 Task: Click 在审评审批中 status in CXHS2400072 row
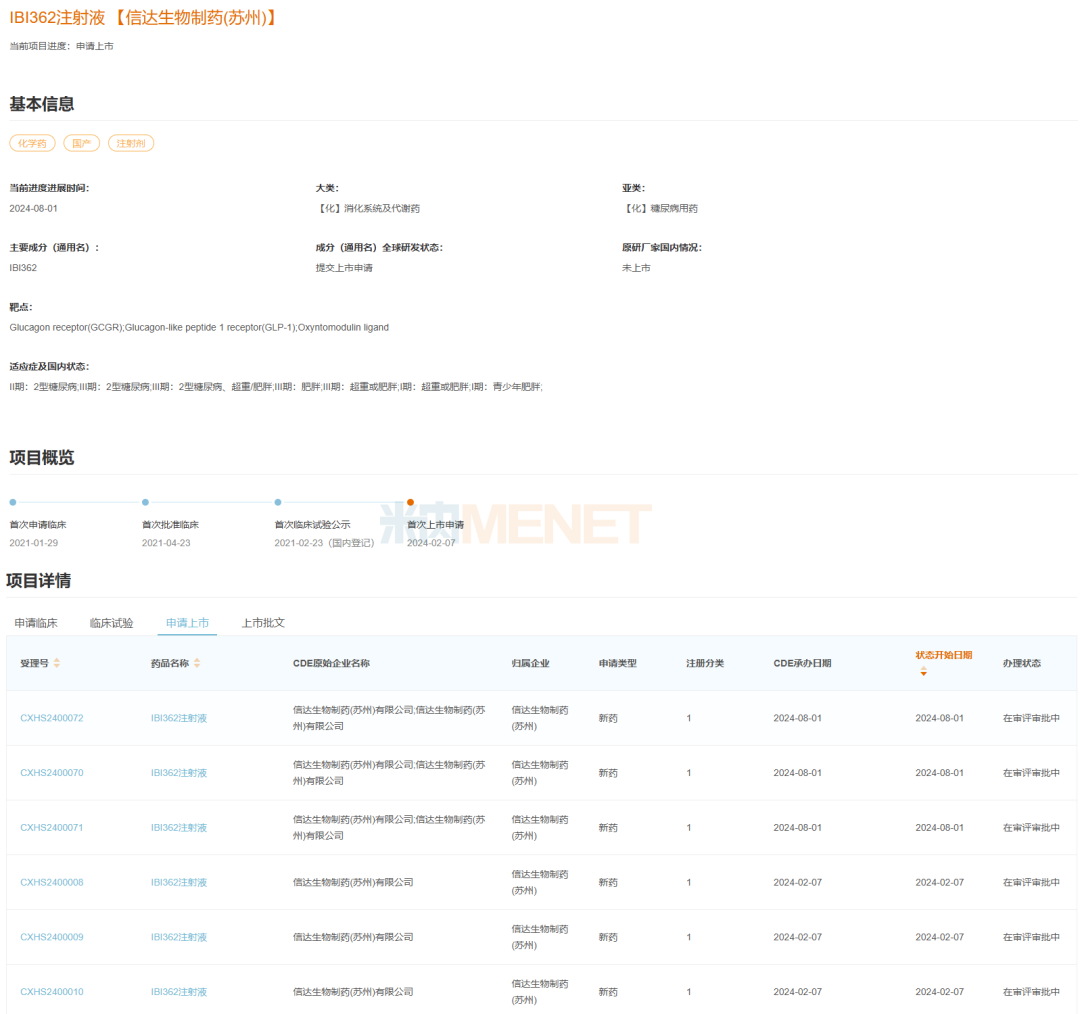(x=1031, y=718)
